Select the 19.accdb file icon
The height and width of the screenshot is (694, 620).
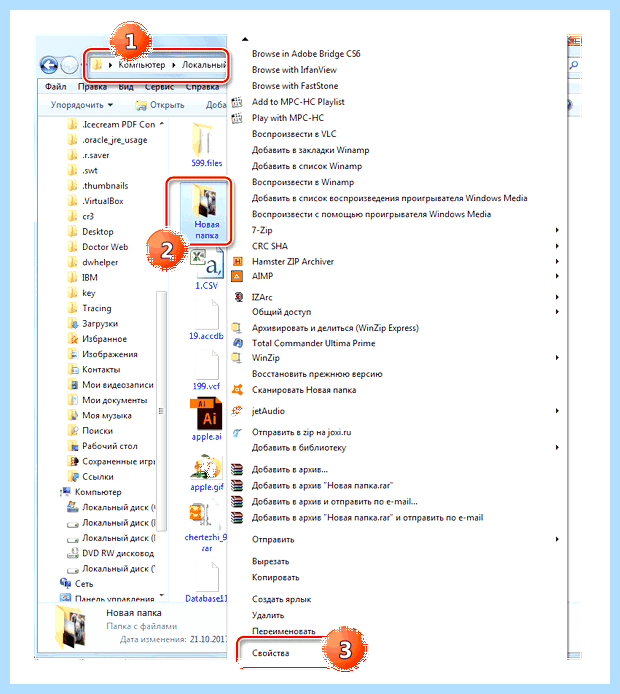(x=207, y=314)
